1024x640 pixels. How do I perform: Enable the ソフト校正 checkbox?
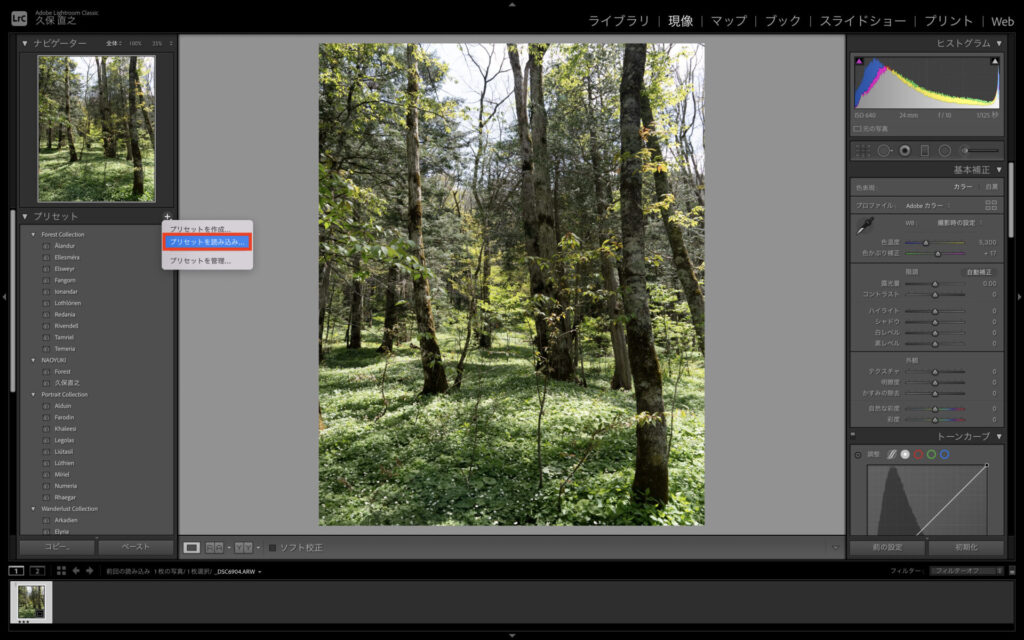(x=273, y=547)
